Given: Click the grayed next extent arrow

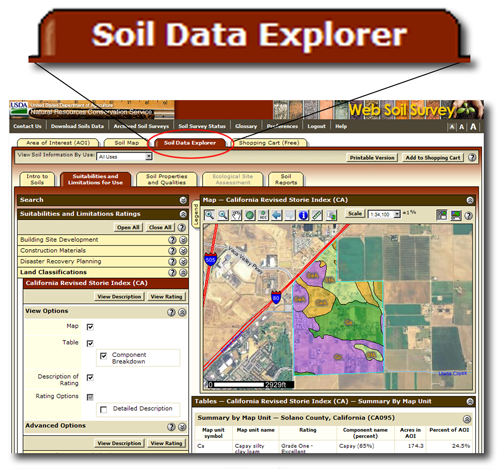Looking at the screenshot, I should [290, 215].
